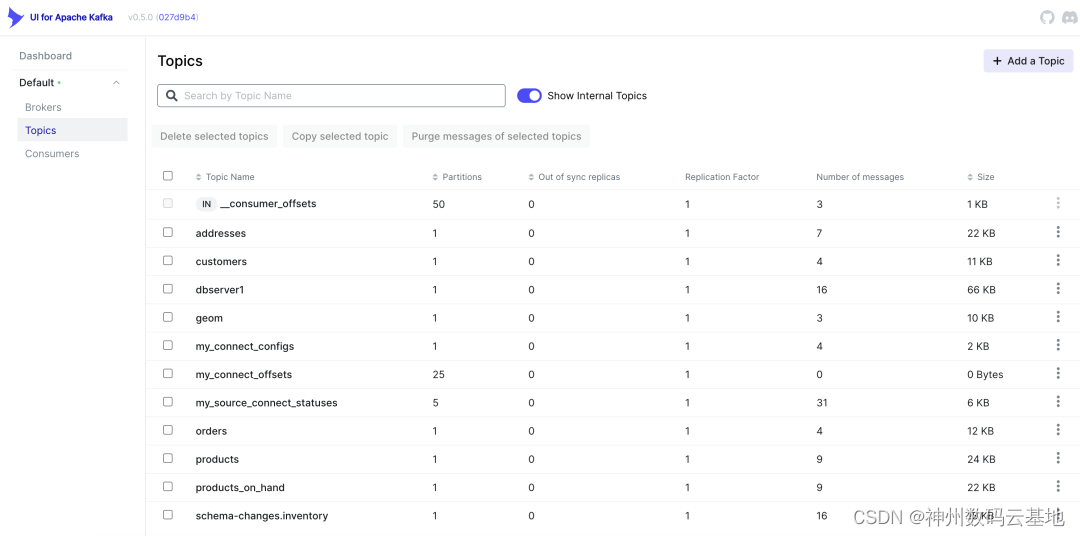Open the GitHub icon link
Viewport: 1080px width, 536px height.
[x=1047, y=17]
